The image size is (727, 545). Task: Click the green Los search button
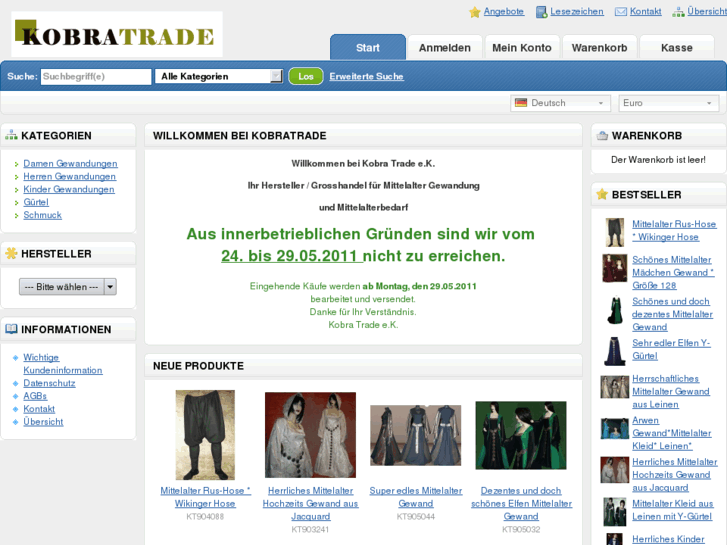click(306, 76)
